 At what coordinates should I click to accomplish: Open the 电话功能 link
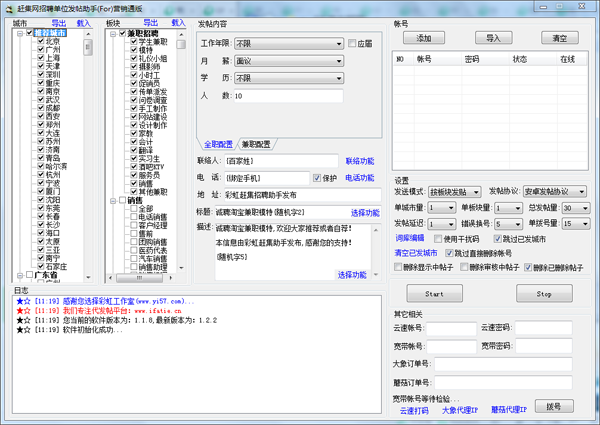point(360,178)
